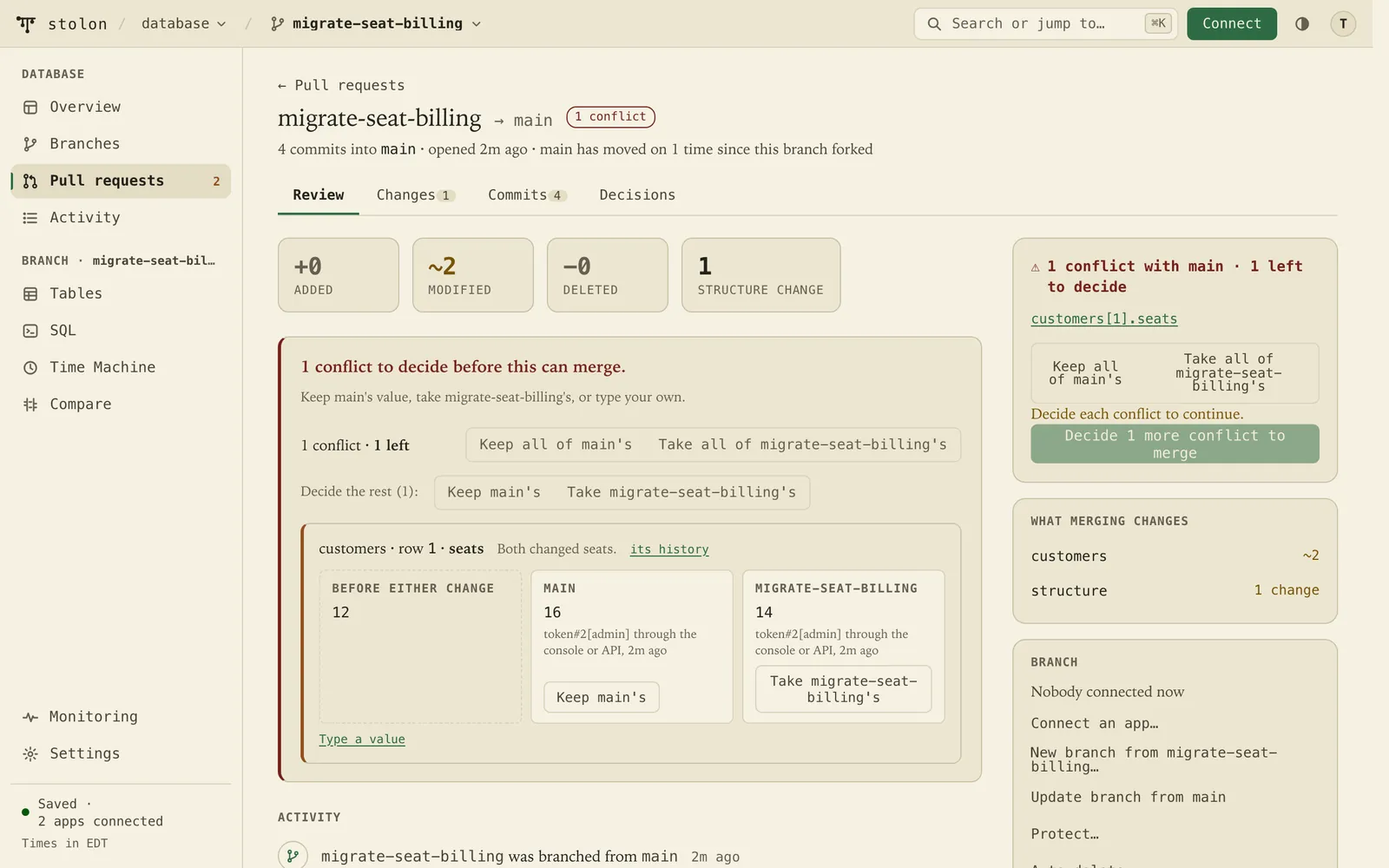Open the SQL console icon
This screenshot has height=868, width=1389.
coord(30,331)
